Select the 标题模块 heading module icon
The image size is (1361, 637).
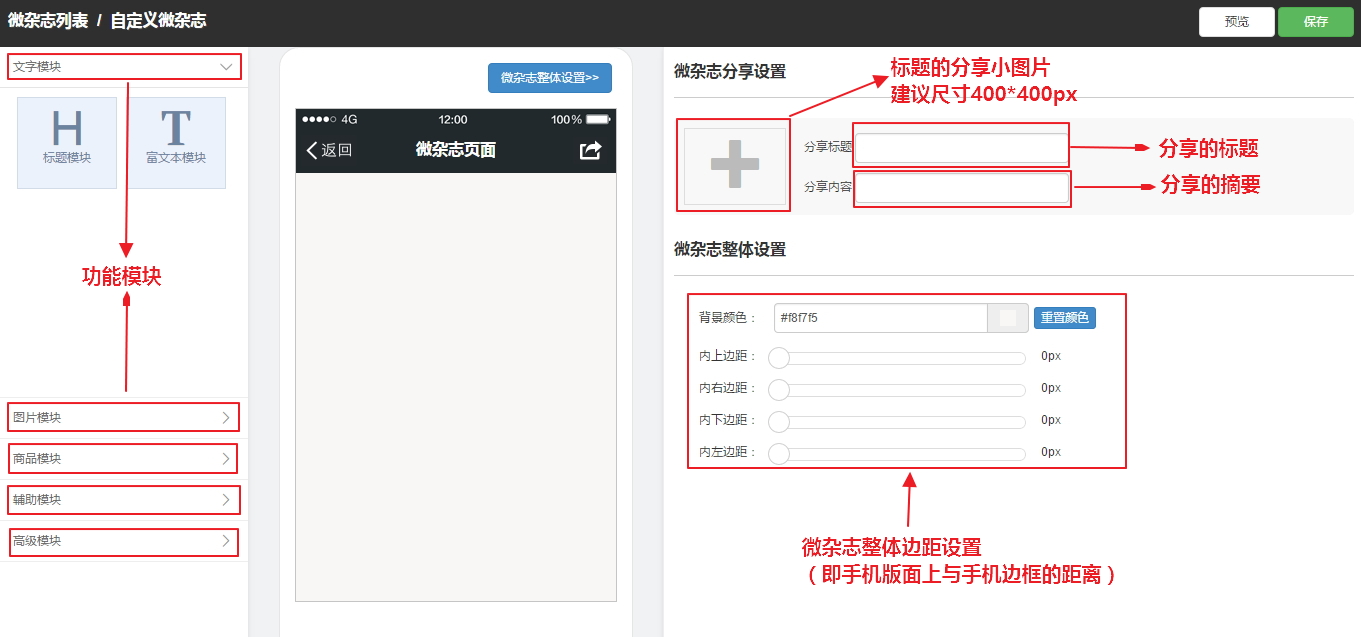click(x=67, y=142)
